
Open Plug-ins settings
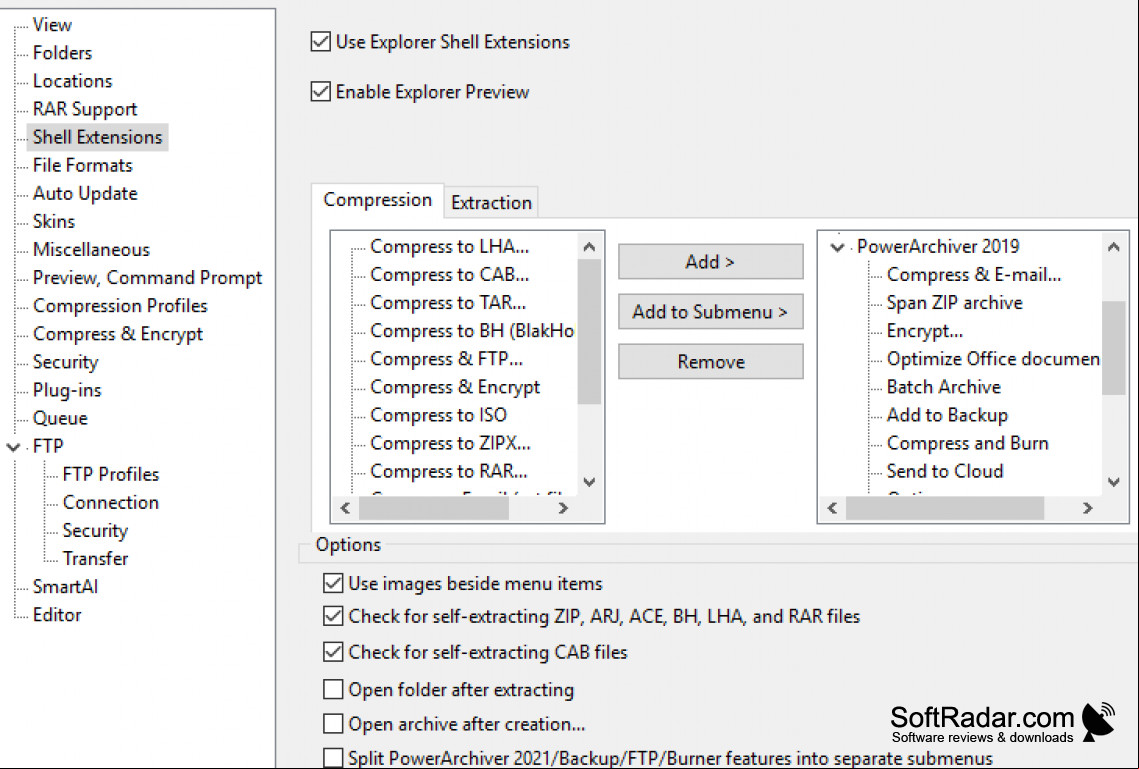point(67,391)
